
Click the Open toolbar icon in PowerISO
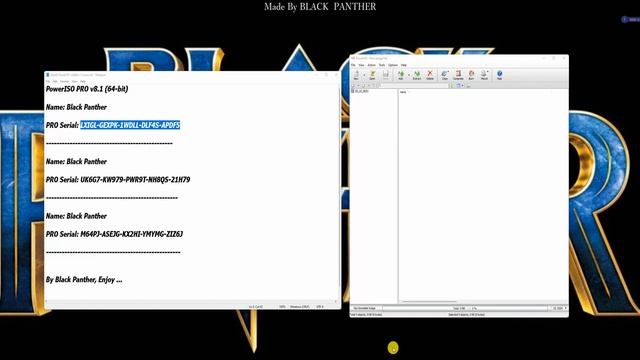tap(372, 75)
